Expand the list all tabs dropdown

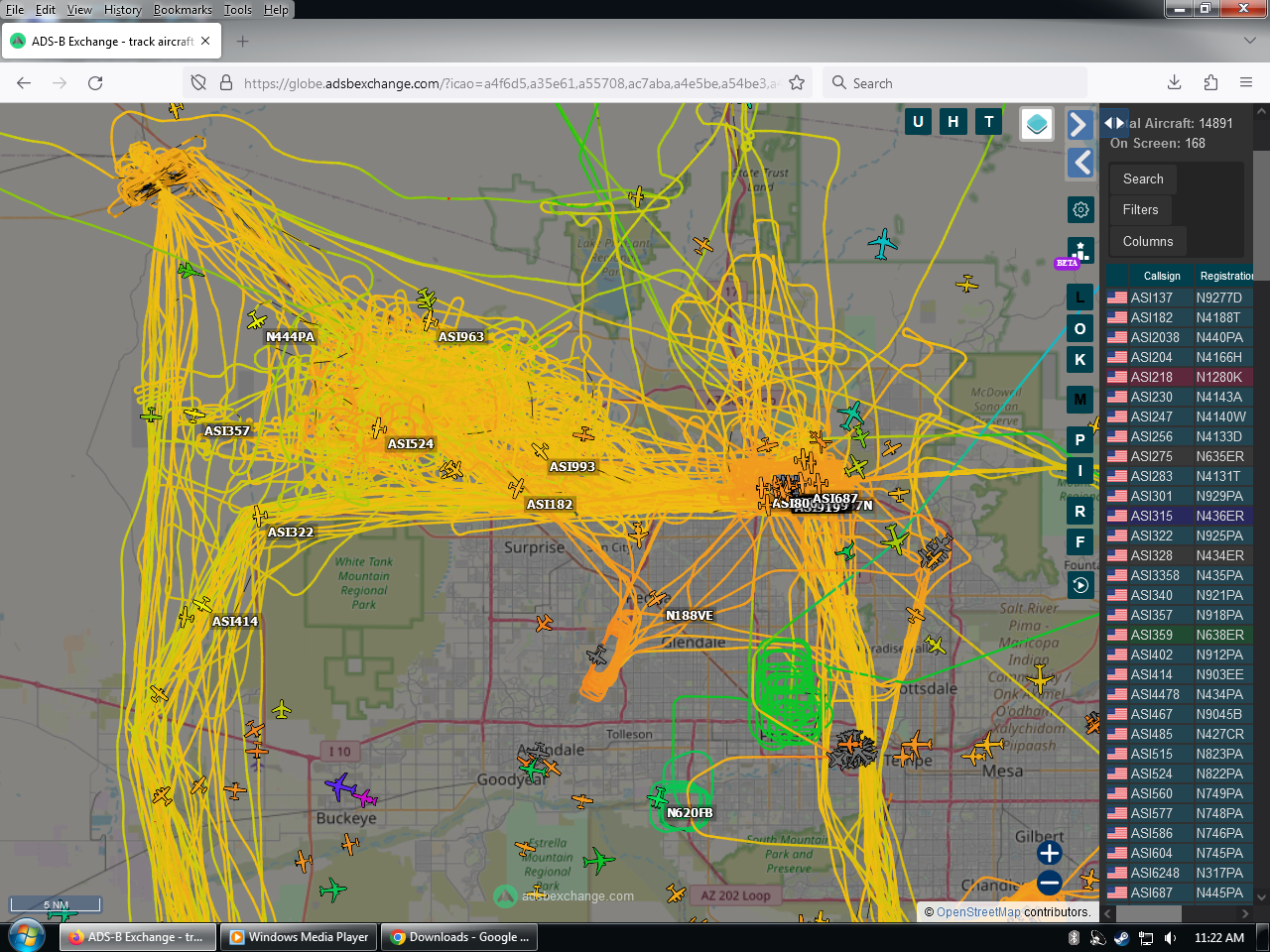click(1250, 42)
